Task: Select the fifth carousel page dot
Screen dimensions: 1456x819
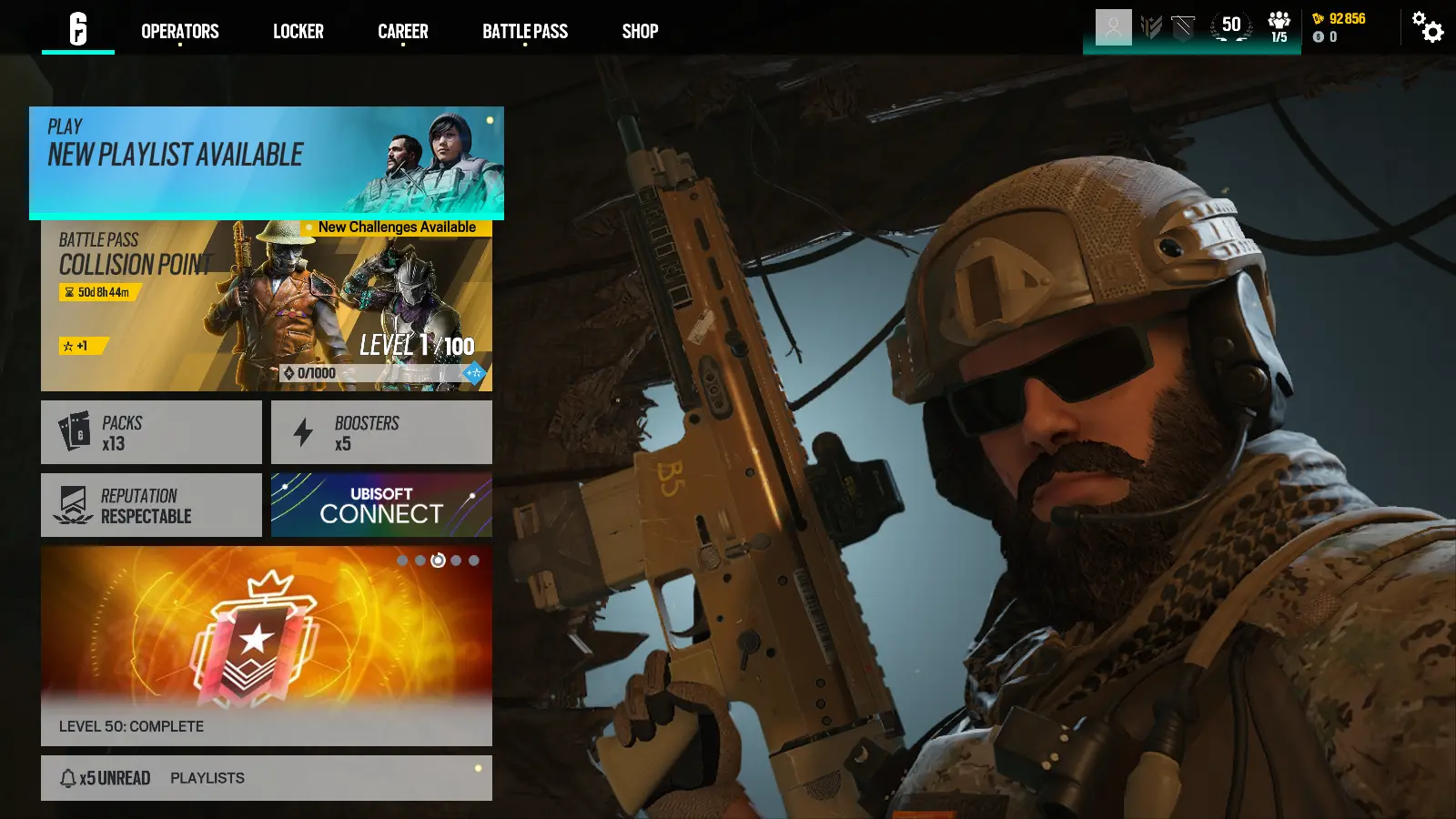Action: (474, 561)
